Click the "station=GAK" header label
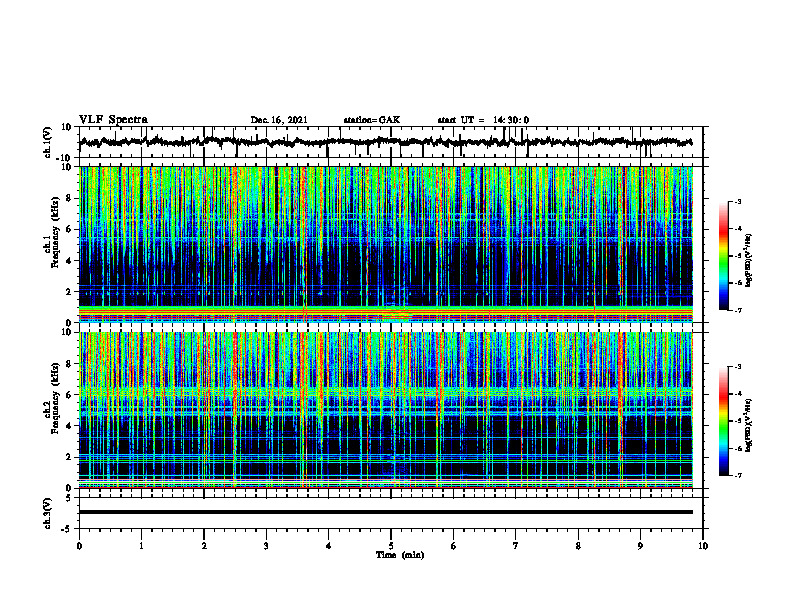Screen dimensions: 792x612 click(x=372, y=120)
